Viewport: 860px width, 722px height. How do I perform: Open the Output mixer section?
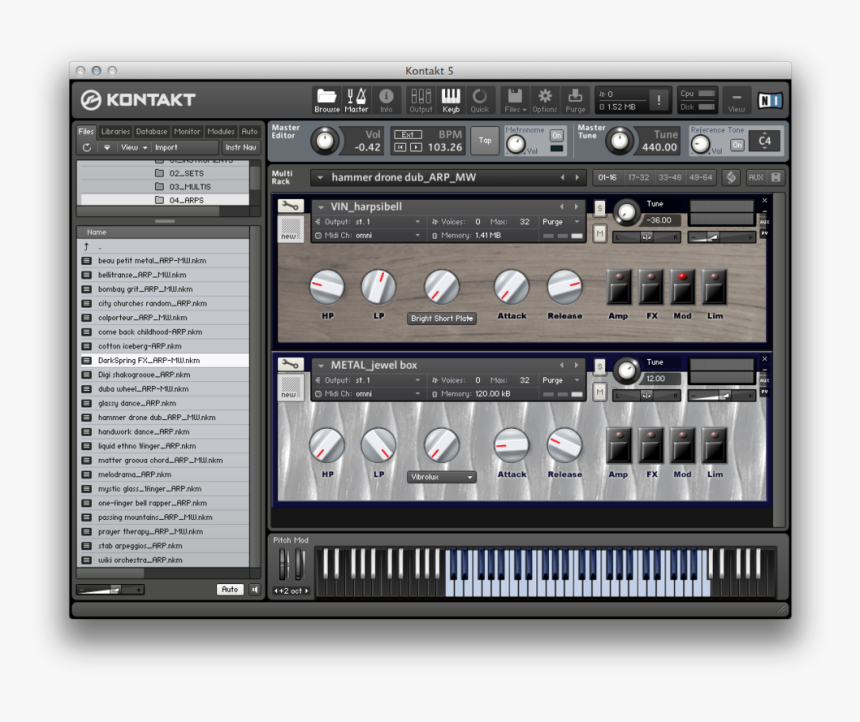tap(421, 100)
